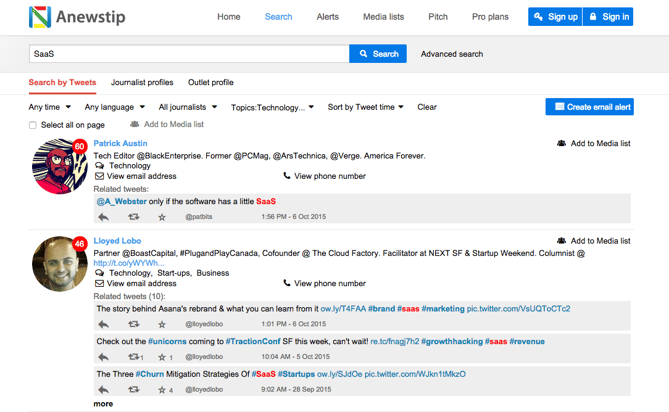Switch to Journalist profiles tab
This screenshot has height=412, width=669.
click(x=142, y=83)
